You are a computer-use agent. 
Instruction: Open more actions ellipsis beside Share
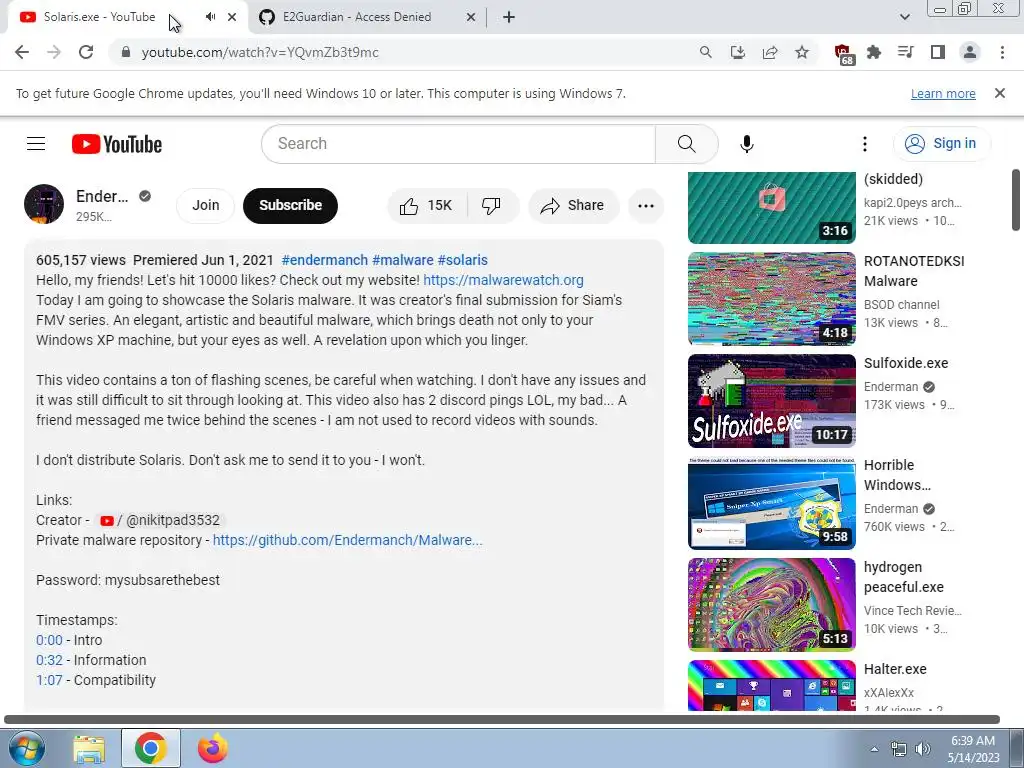pos(646,206)
